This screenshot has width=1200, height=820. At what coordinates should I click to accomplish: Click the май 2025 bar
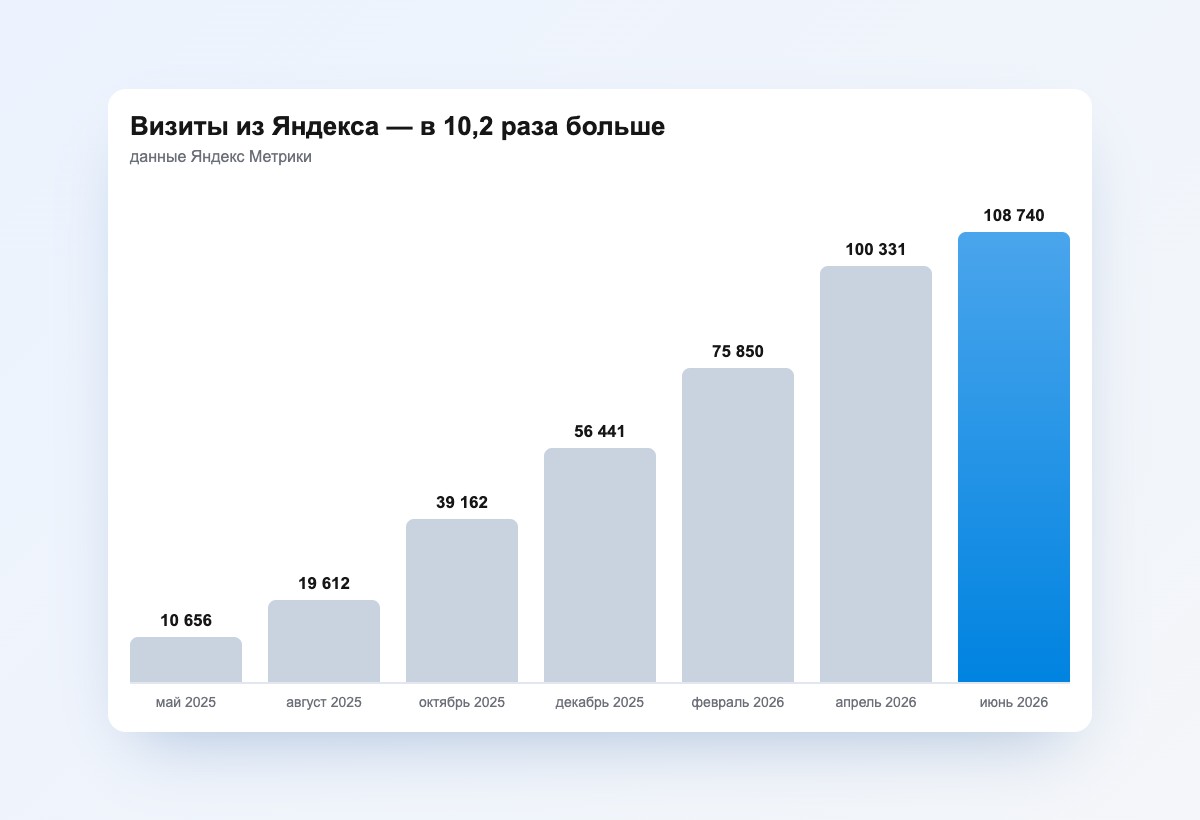(x=186, y=660)
